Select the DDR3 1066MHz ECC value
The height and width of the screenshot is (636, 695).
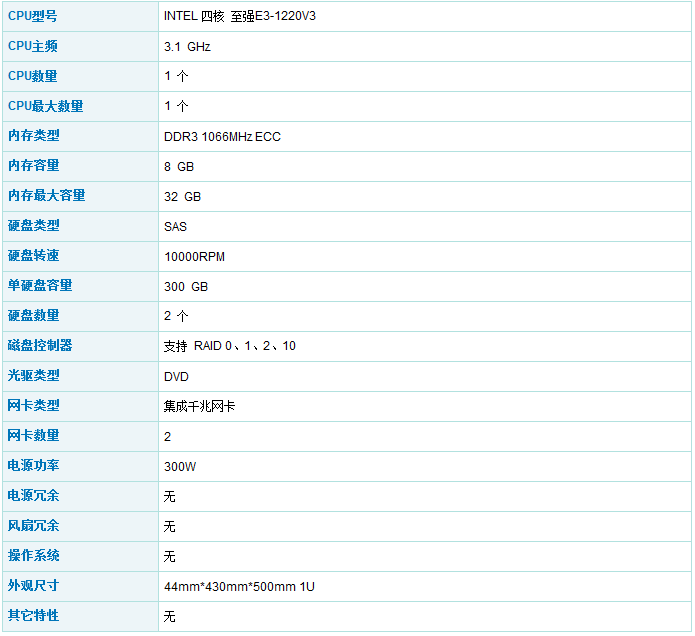click(x=222, y=136)
